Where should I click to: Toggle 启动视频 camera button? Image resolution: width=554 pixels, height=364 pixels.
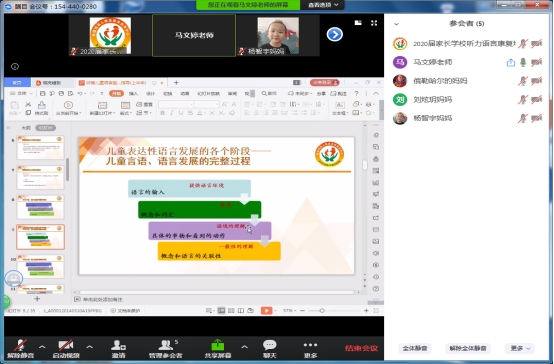tap(66, 348)
